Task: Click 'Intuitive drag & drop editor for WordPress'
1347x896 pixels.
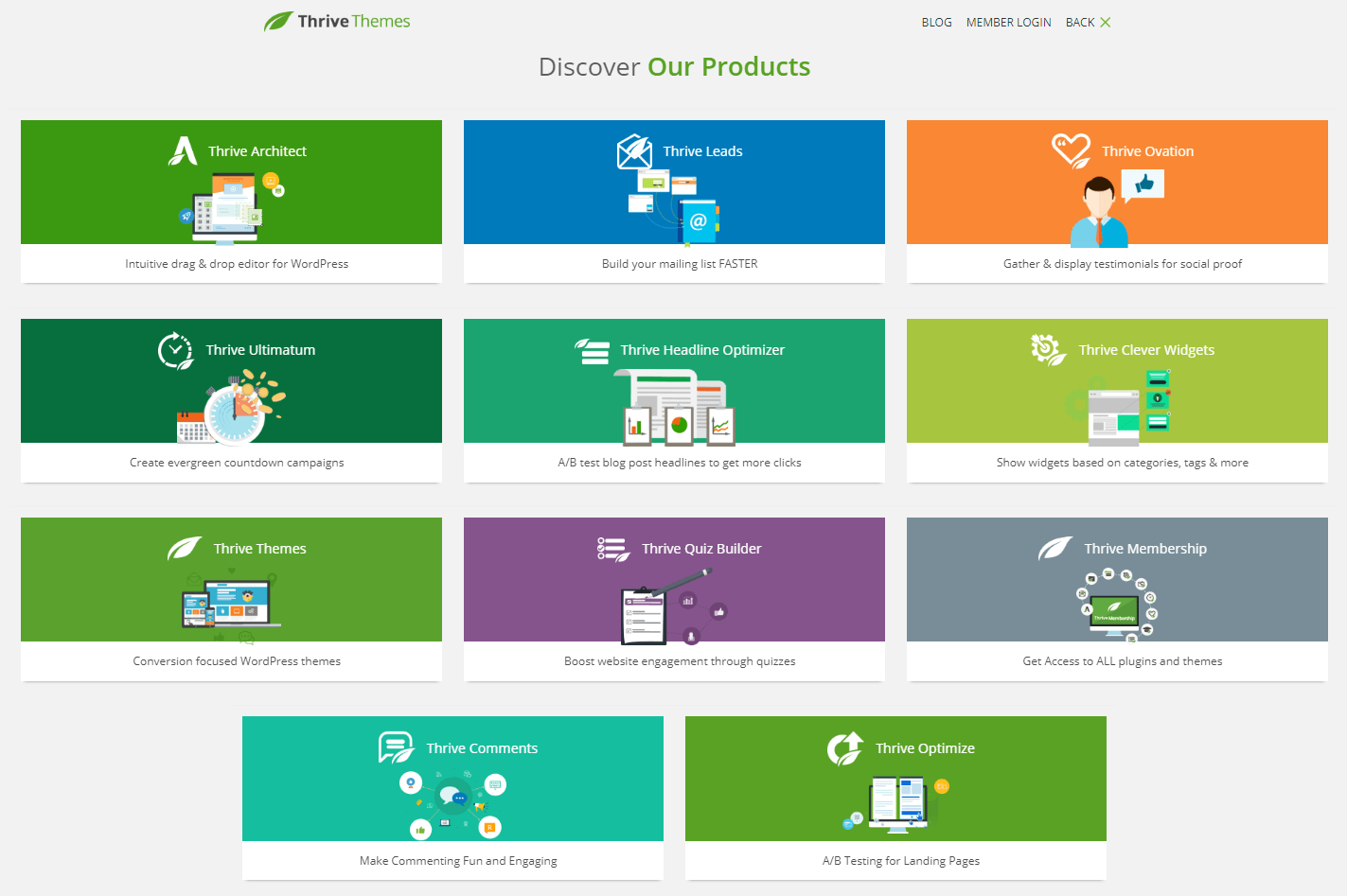Action: tap(237, 264)
